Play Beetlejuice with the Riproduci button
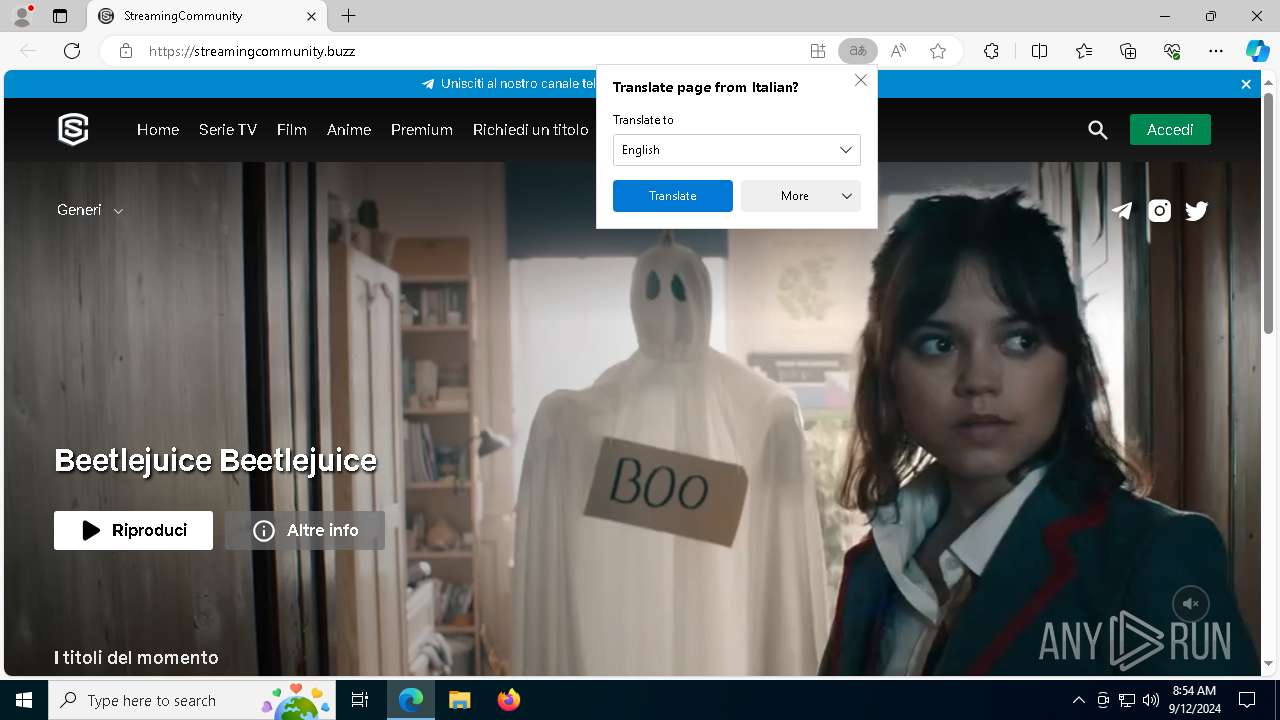The height and width of the screenshot is (720, 1280). pos(133,530)
